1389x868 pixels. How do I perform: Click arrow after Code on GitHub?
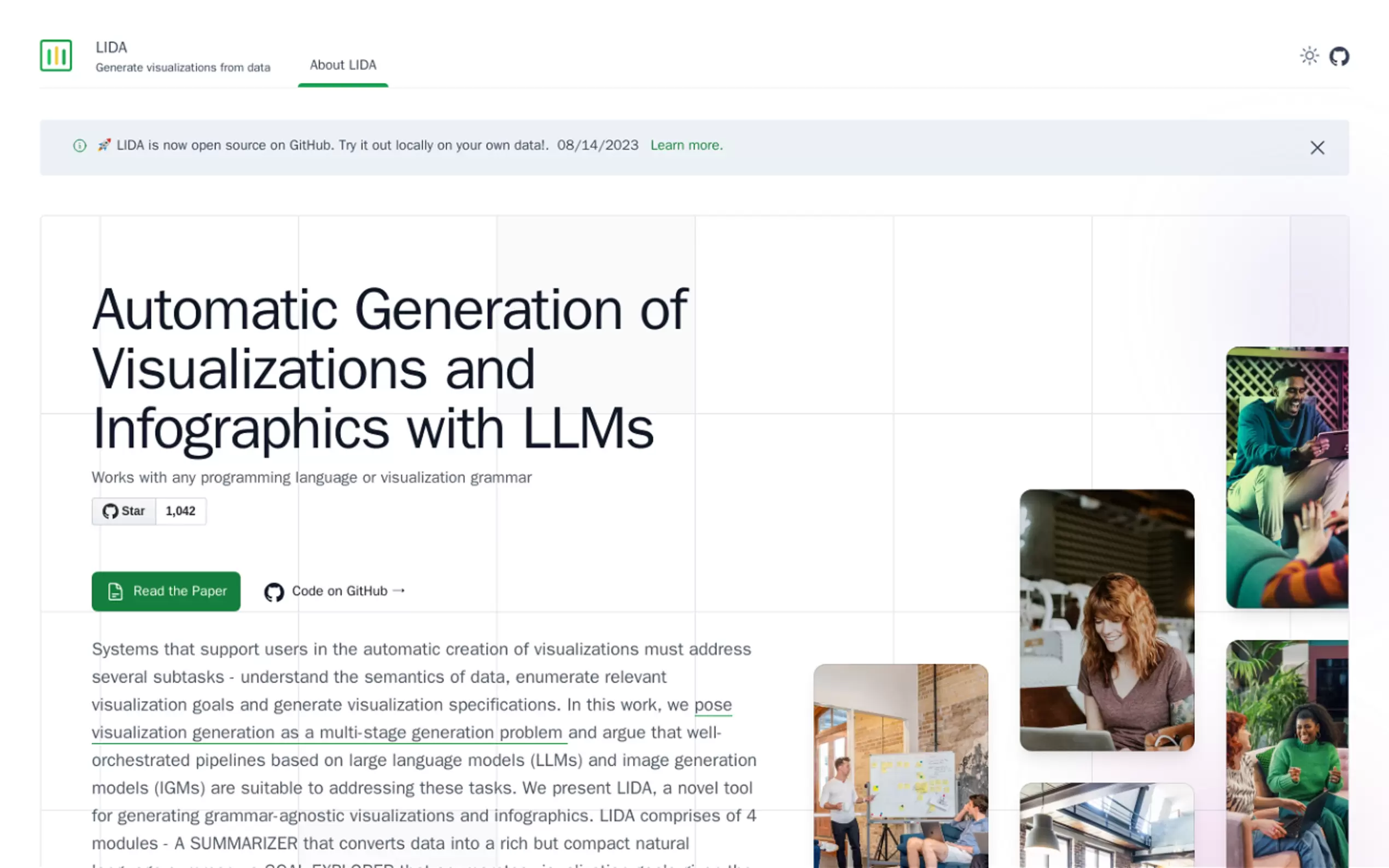(399, 590)
